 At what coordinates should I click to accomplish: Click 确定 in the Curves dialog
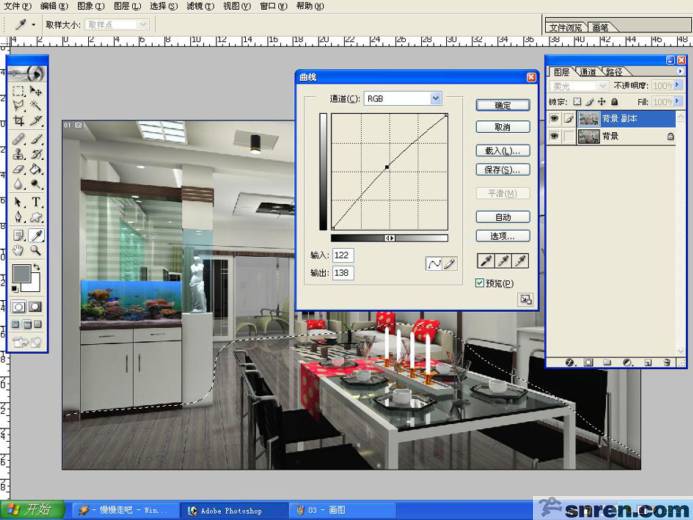tap(503, 105)
